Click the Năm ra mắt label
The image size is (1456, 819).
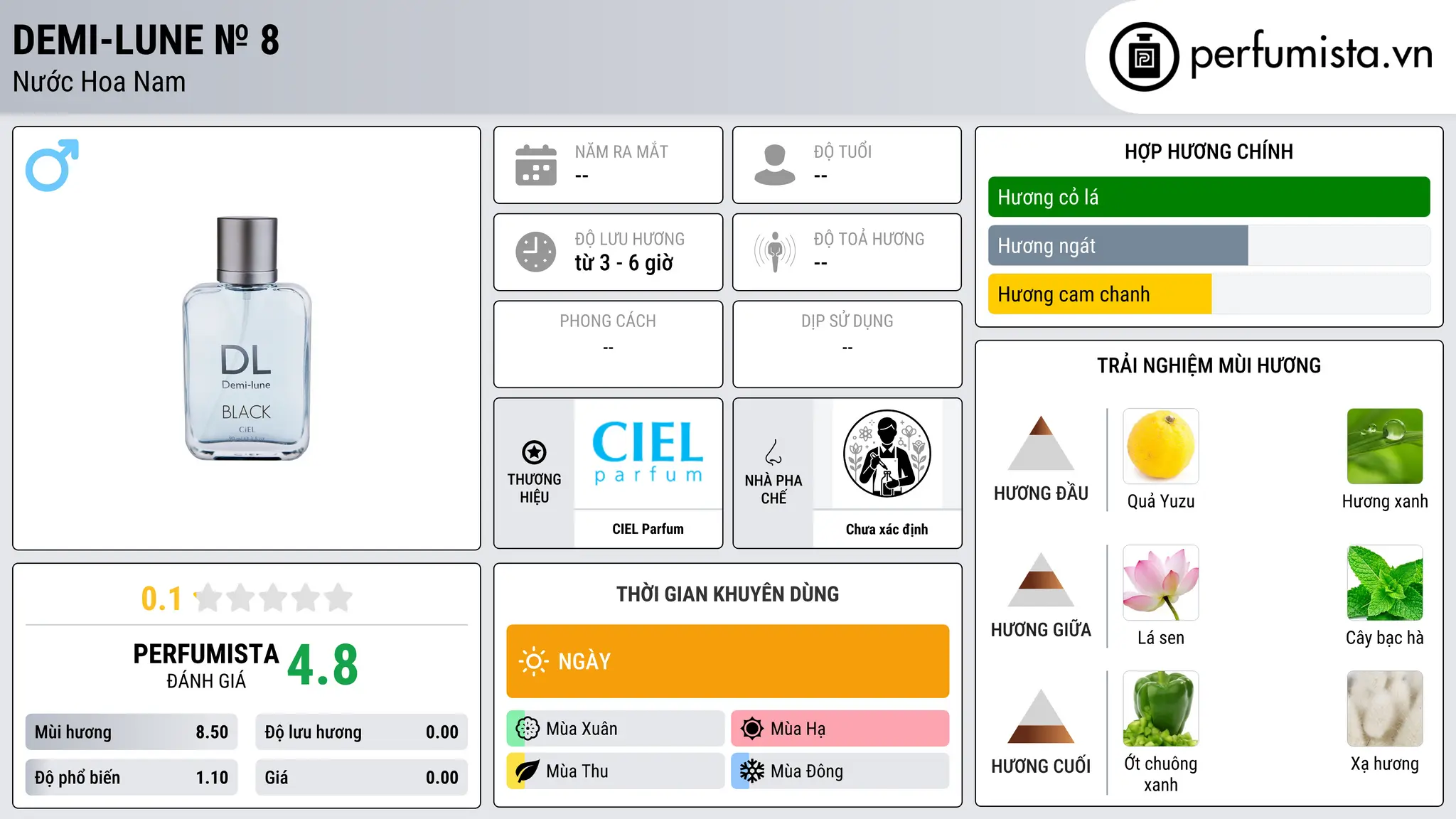(x=621, y=151)
